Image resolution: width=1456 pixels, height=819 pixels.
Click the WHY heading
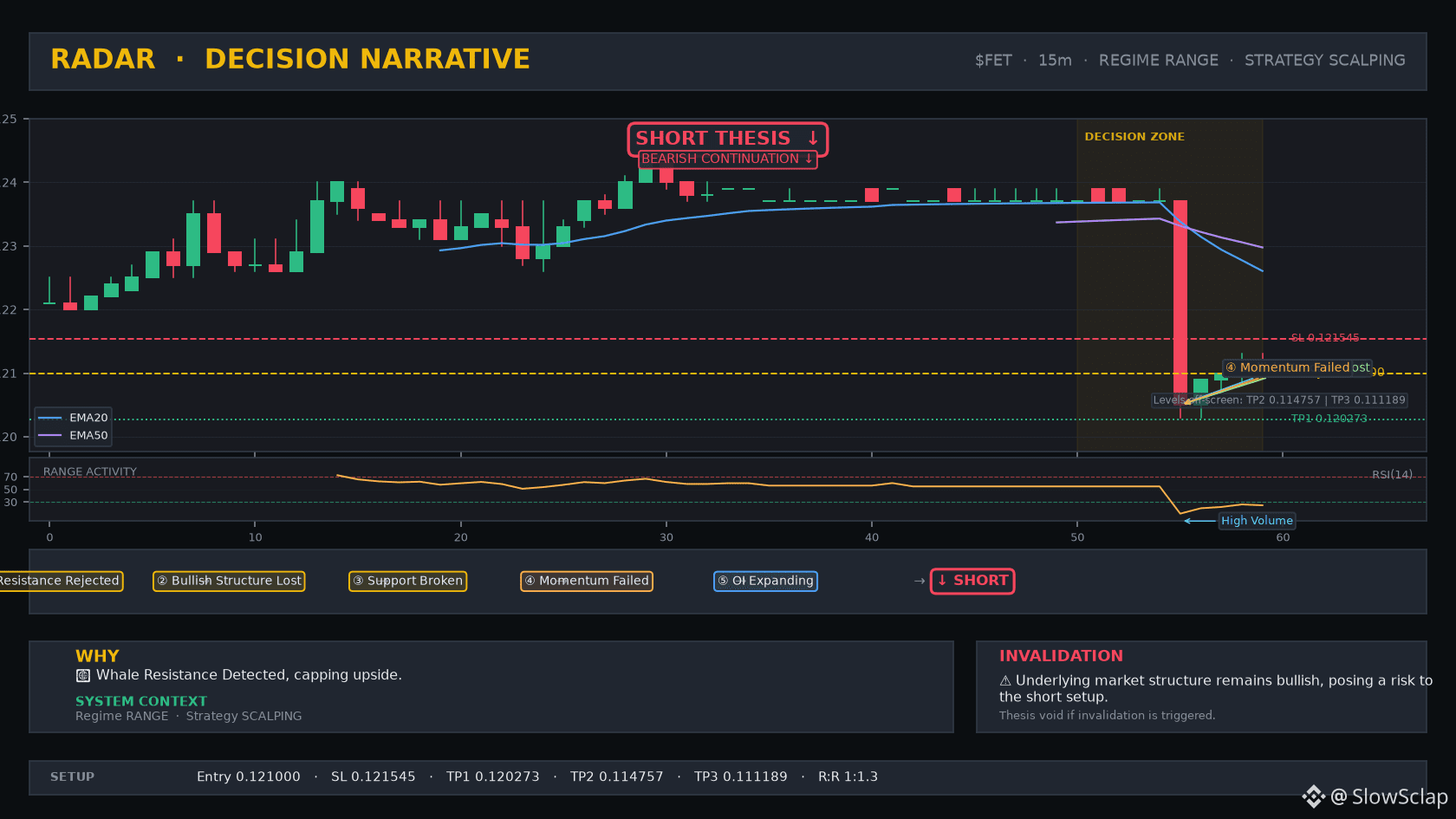(x=97, y=656)
